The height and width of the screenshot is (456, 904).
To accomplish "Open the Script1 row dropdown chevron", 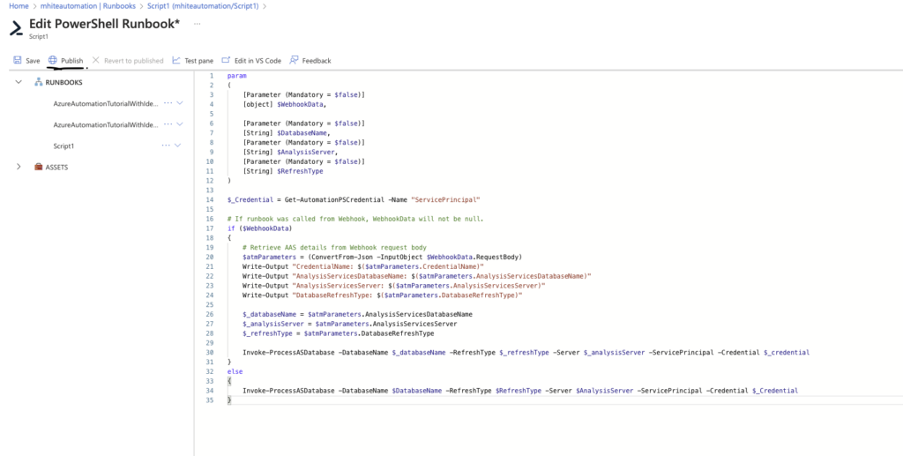I will click(179, 146).
